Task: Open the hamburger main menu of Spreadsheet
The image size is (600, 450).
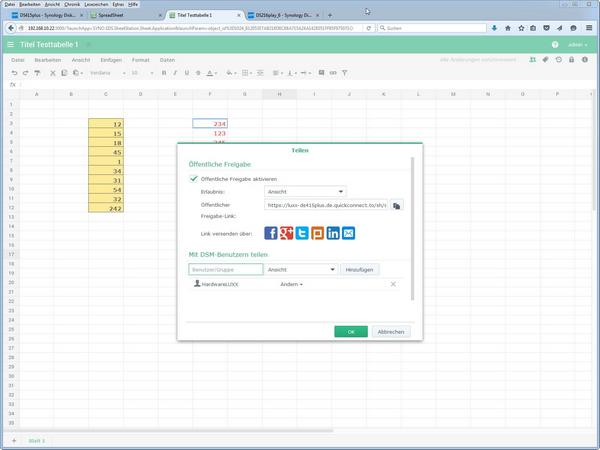Action: click(10, 45)
